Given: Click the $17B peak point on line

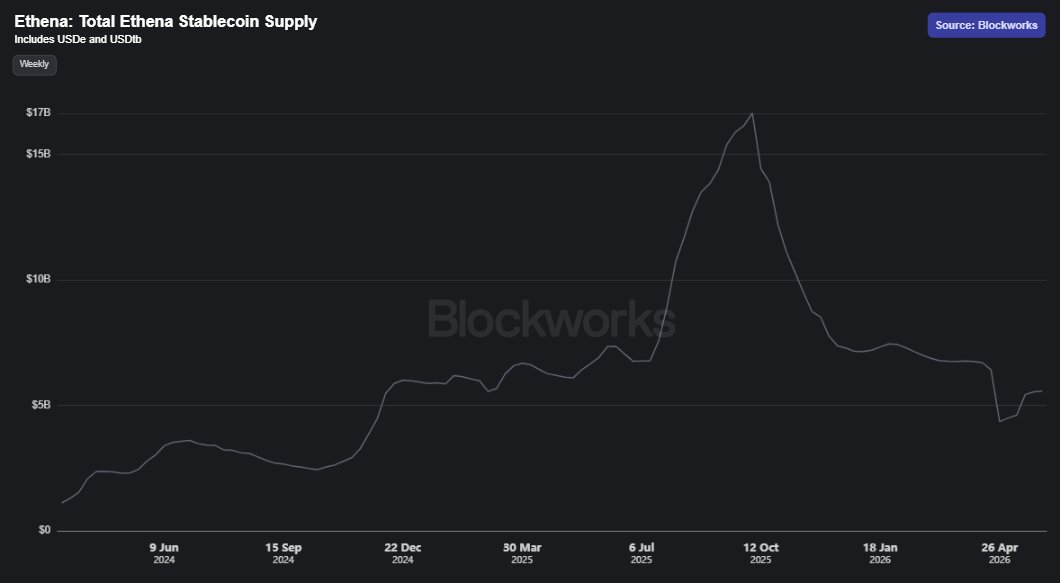Looking at the screenshot, I should 752,113.
